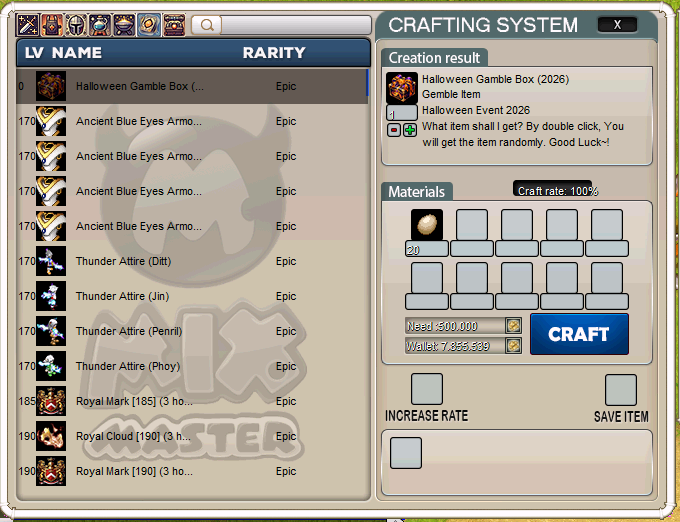This screenshot has height=522, width=680.
Task: Select Thunder Attire (Ditt) row
Action: coord(193,261)
